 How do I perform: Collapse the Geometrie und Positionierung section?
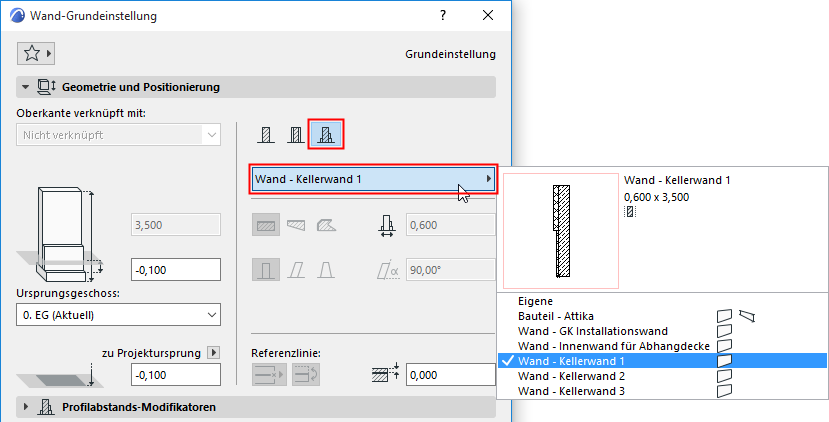click(25, 87)
